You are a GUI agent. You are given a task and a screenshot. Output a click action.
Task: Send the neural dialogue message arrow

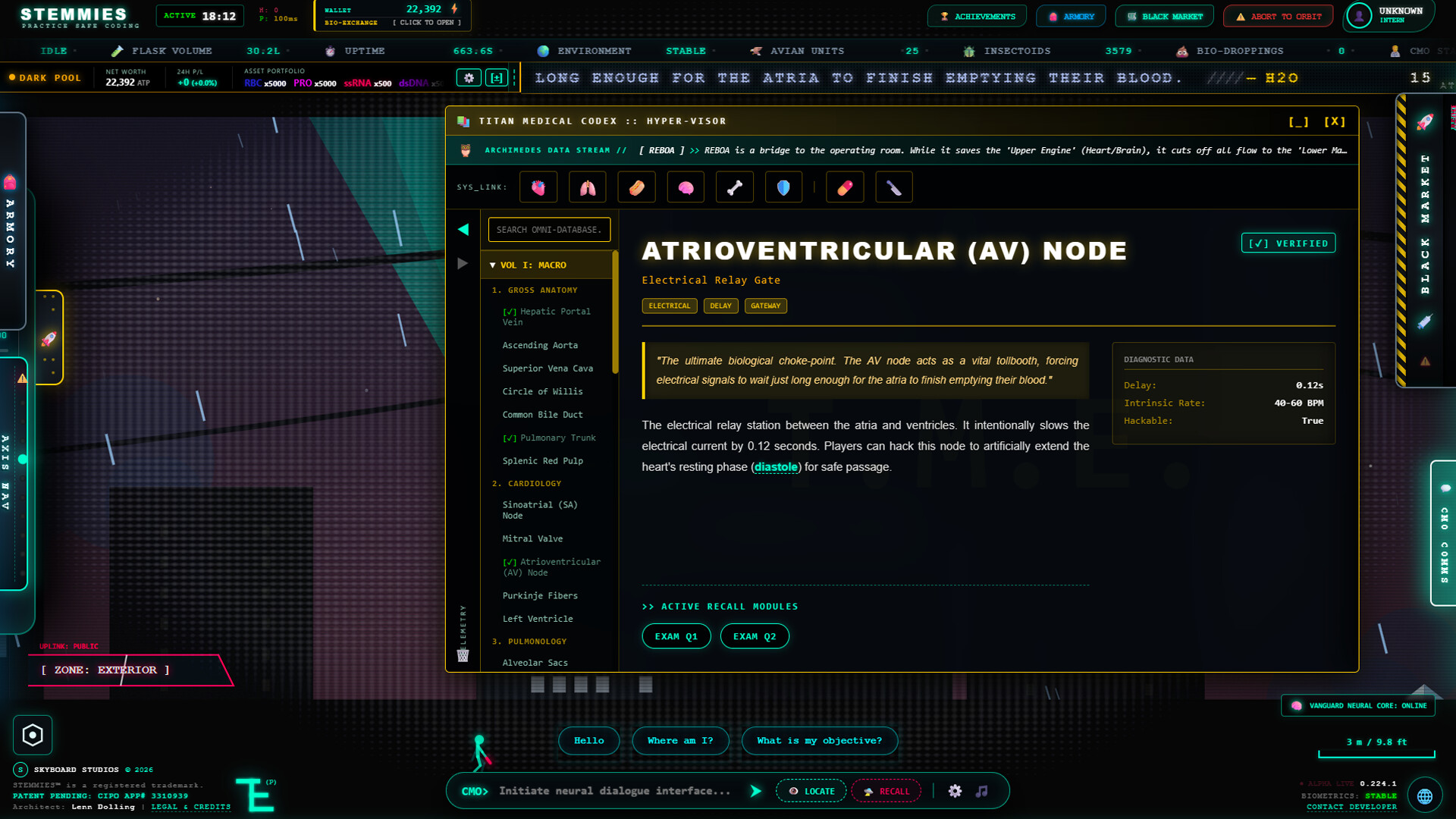(755, 791)
